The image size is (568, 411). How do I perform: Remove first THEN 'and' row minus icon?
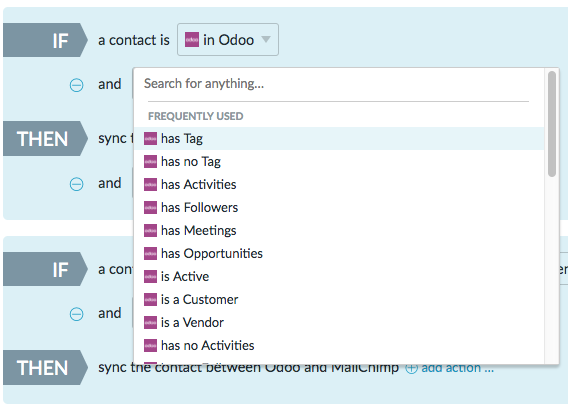76,184
